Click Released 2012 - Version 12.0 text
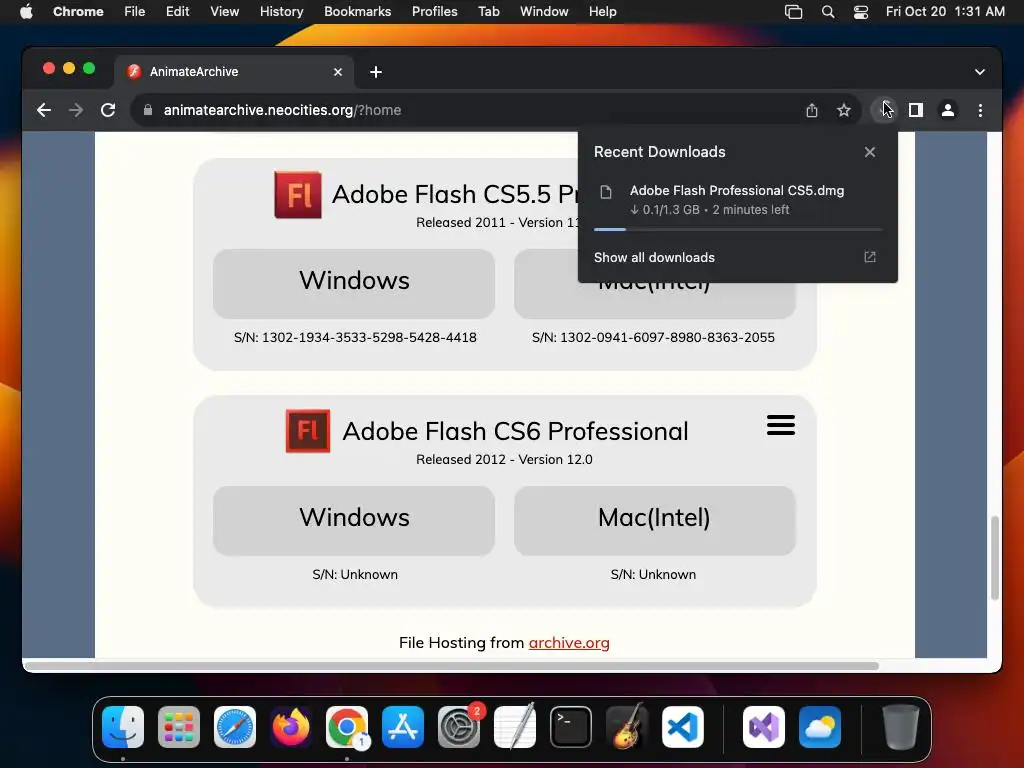Viewport: 1024px width, 768px height. point(504,459)
